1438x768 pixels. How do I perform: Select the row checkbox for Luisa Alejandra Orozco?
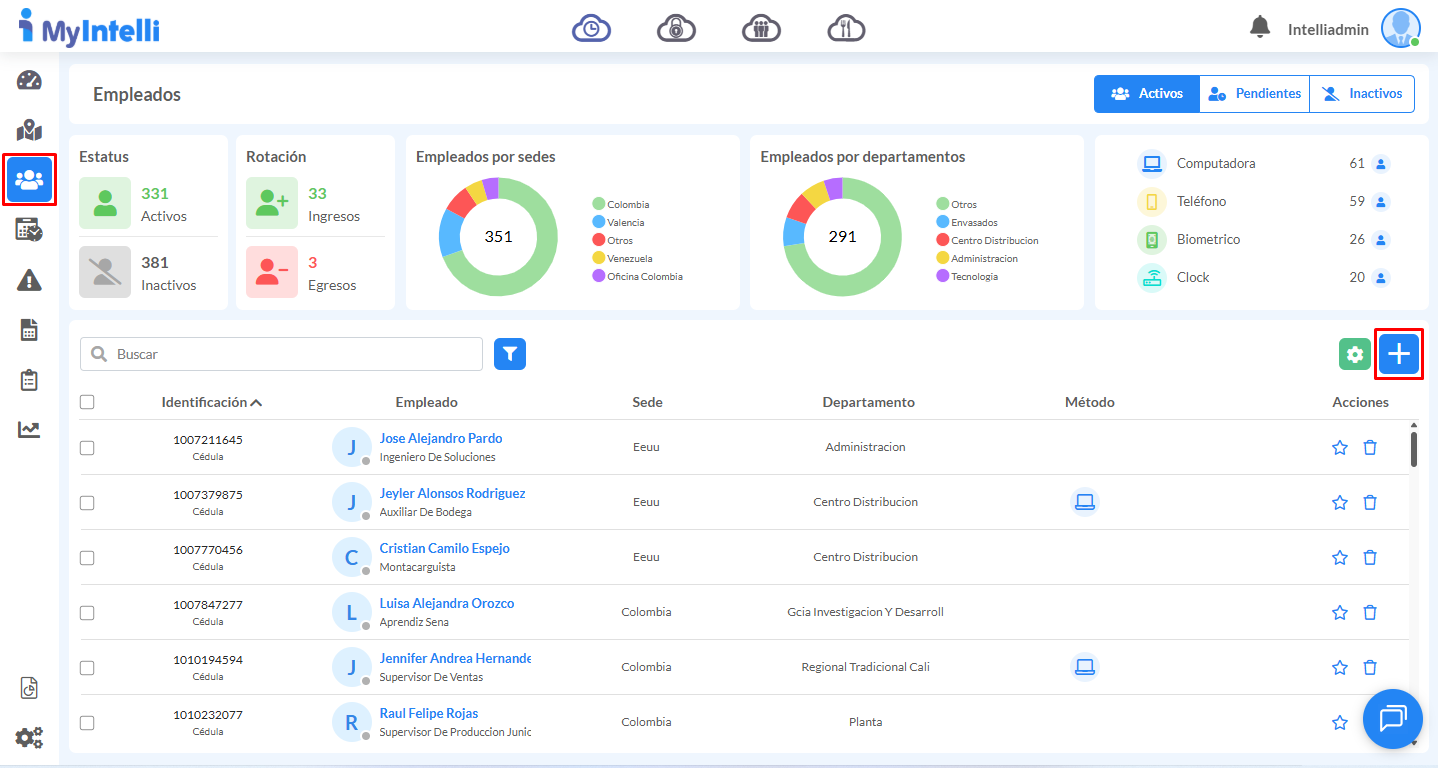[x=87, y=612]
